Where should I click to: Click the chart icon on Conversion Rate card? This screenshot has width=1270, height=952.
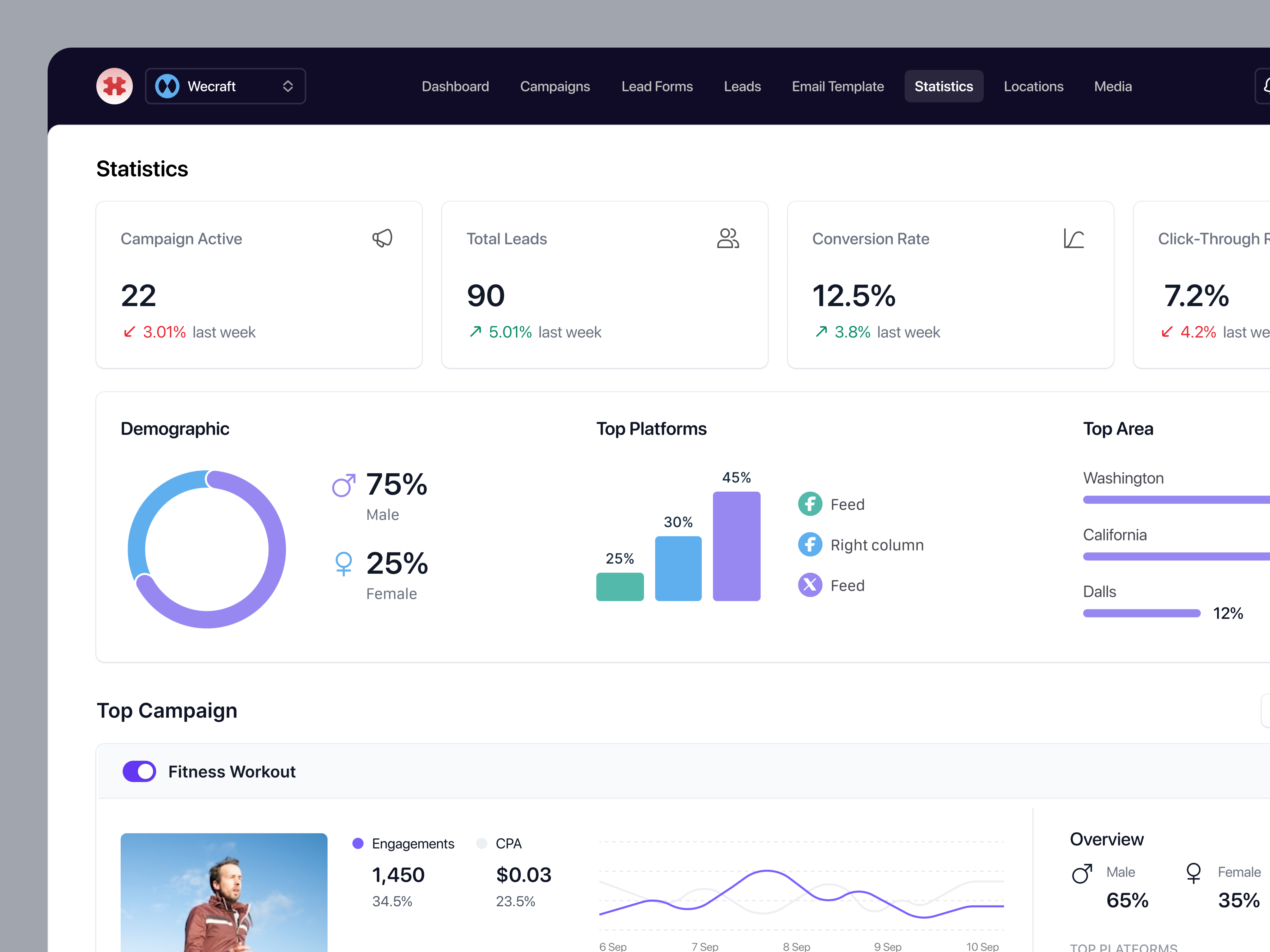pos(1074,239)
